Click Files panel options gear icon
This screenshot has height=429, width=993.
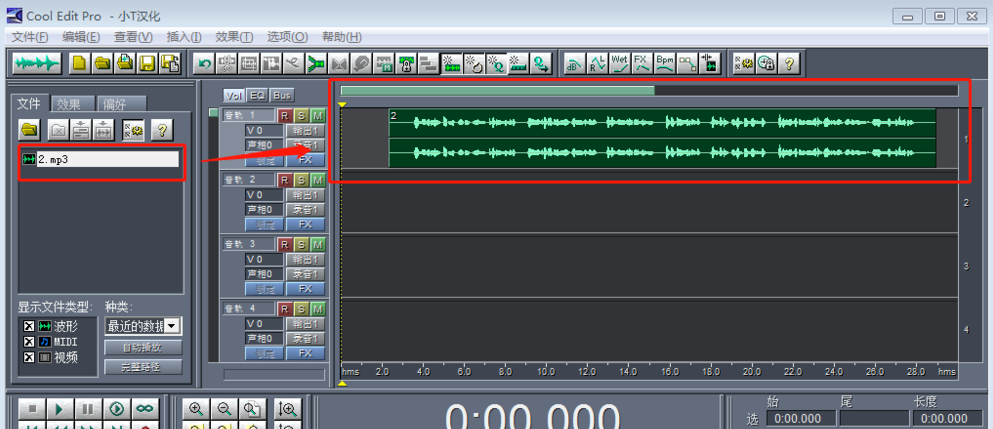tap(134, 130)
